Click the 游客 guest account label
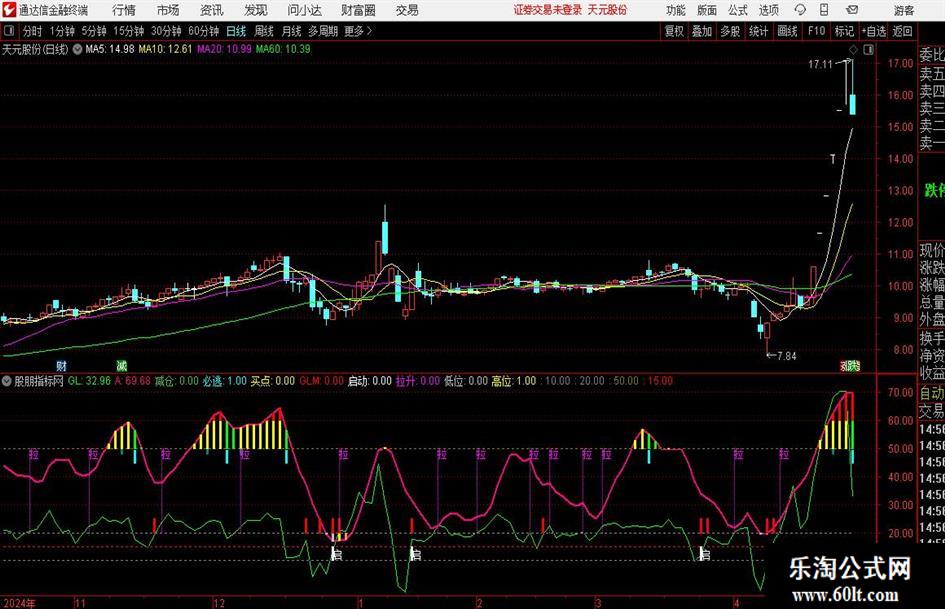Screen dimensions: 945x609 click(x=904, y=10)
